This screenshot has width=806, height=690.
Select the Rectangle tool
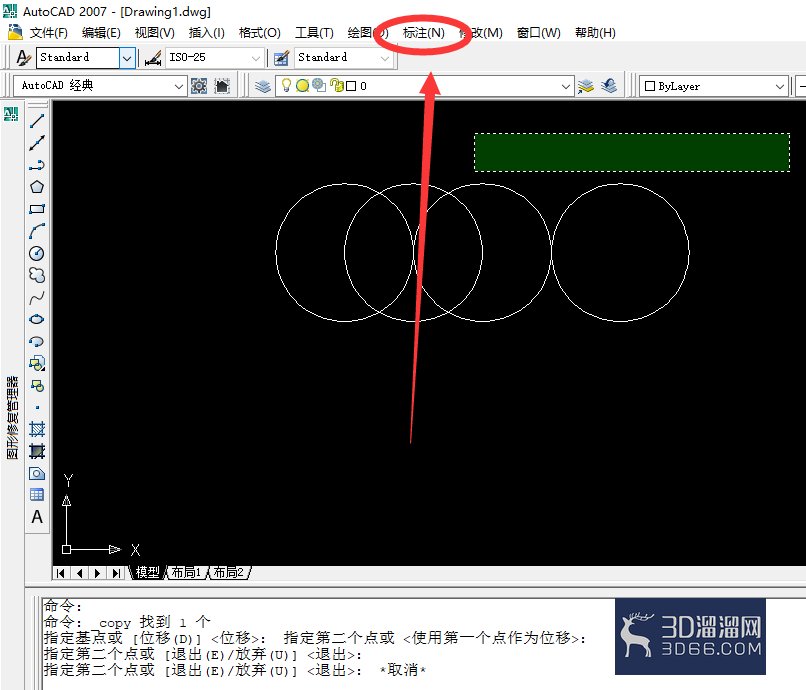[x=37, y=209]
